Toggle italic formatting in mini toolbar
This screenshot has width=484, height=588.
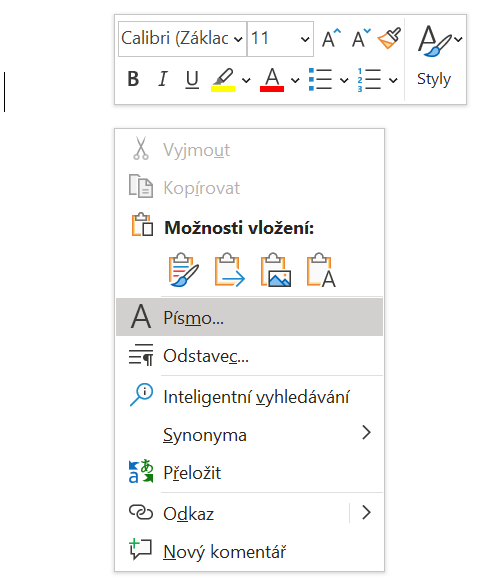pyautogui.click(x=162, y=79)
